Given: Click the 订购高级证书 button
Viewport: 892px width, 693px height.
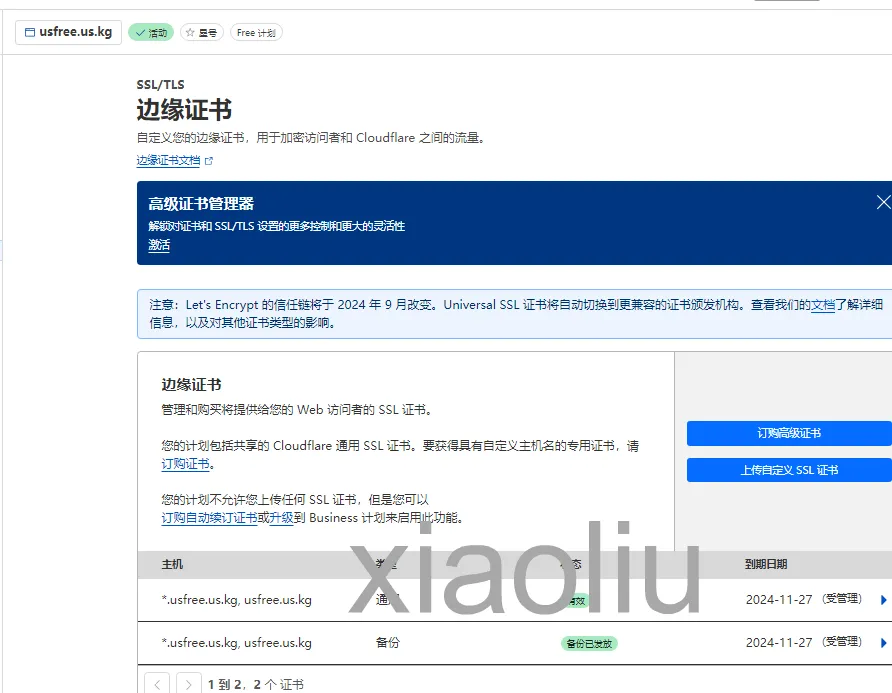Looking at the screenshot, I should click(x=789, y=434).
